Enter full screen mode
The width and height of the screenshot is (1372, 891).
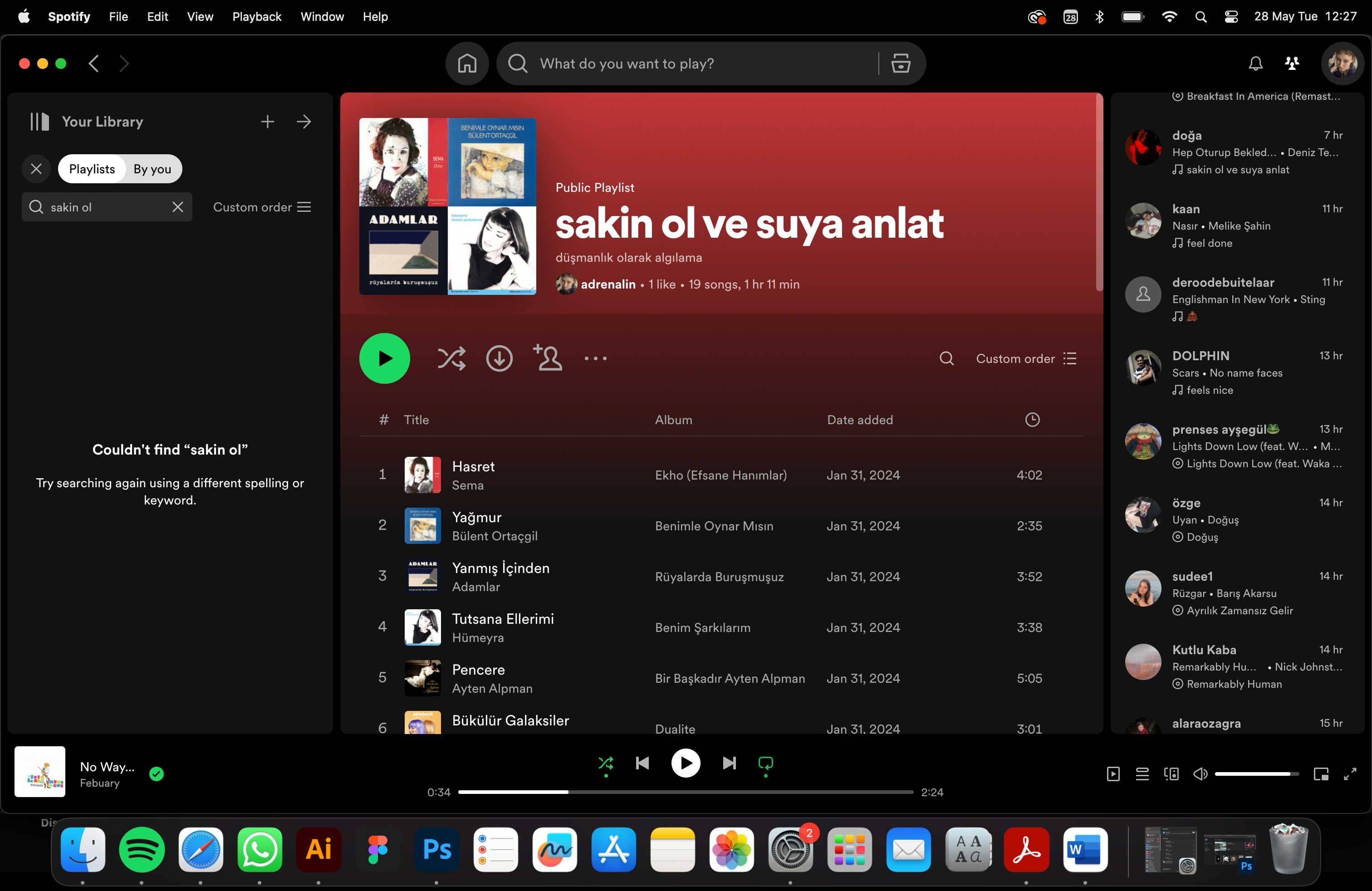(x=1350, y=774)
